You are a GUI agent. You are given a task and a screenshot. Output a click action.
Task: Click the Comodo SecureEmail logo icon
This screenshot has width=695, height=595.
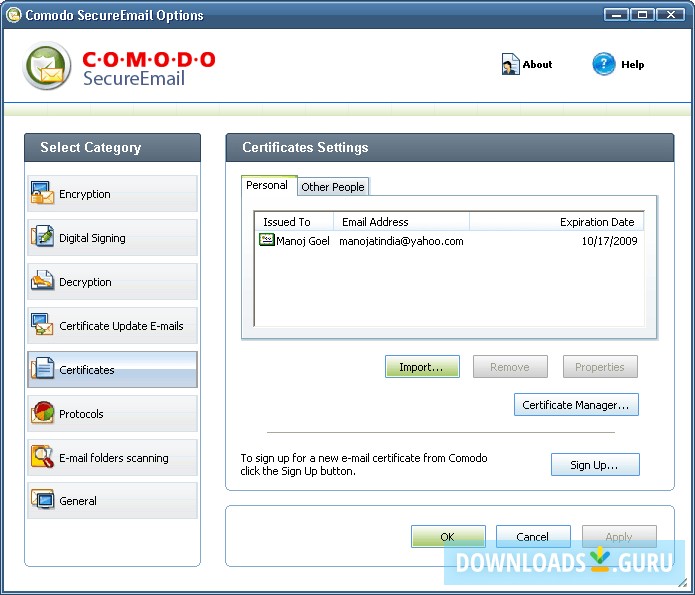47,66
